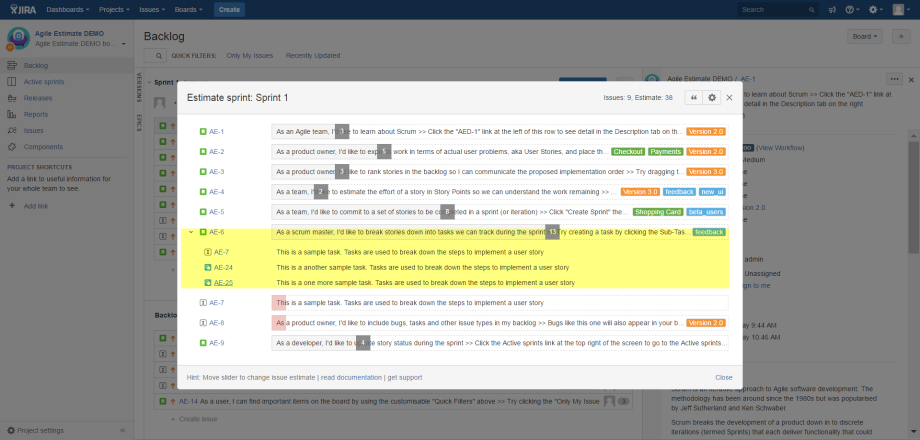
Task: Toggle the Recently Updated quick filter
Action: coord(312,55)
